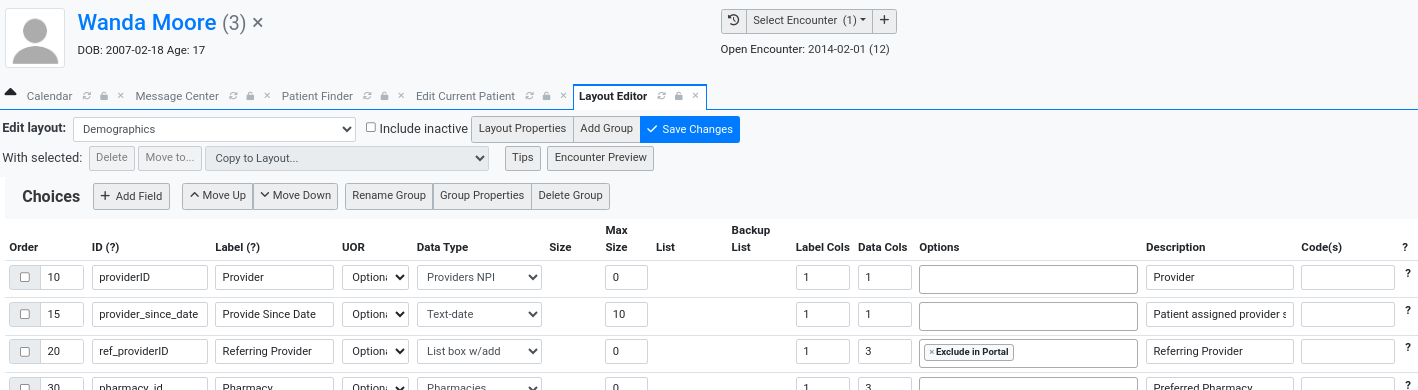Remove the Exclude in Portal option tag
The image size is (1418, 390).
tap(931, 352)
